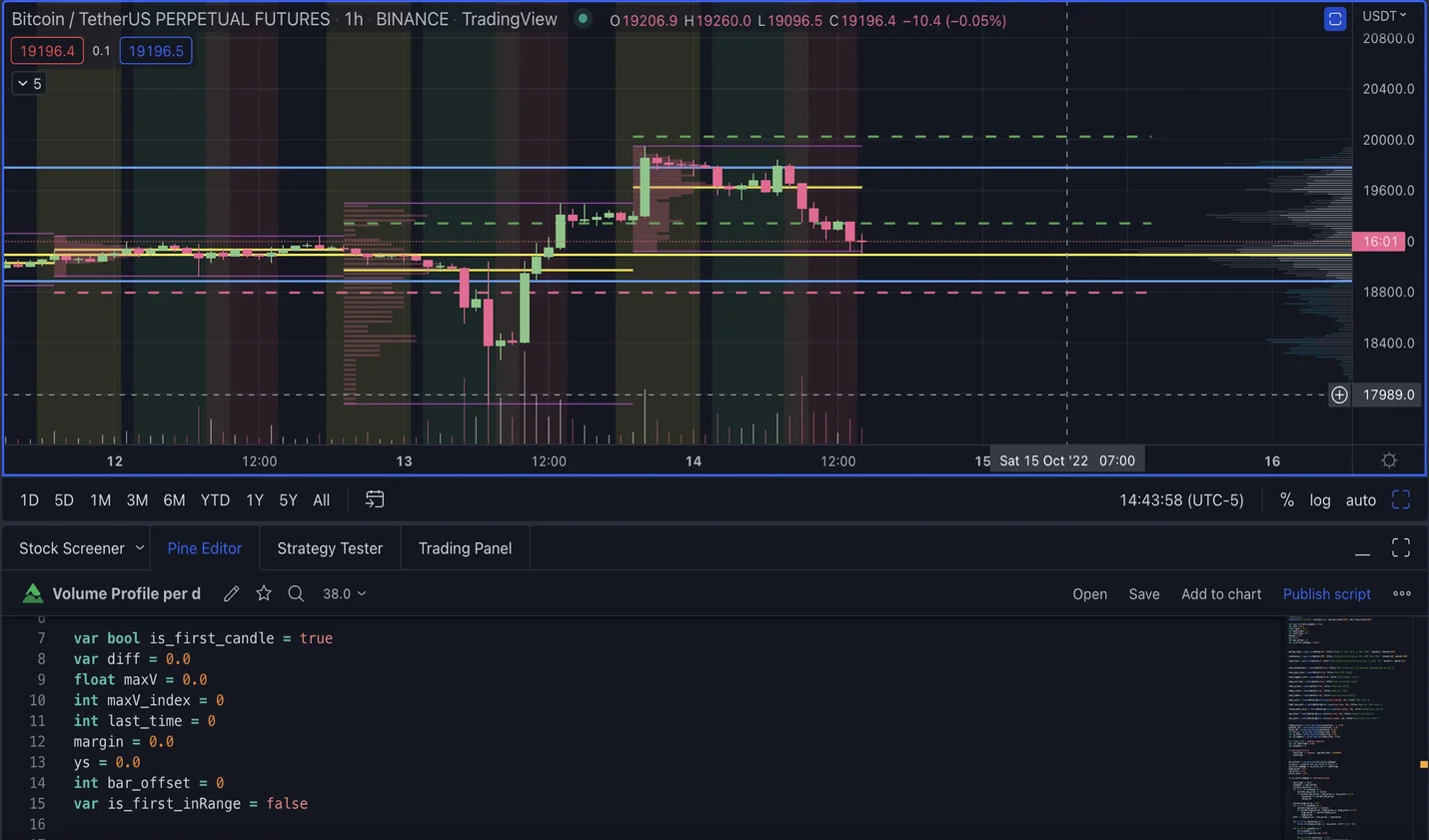Switch to the Pine Editor tab
Viewport: 1429px width, 840px height.
coord(205,548)
